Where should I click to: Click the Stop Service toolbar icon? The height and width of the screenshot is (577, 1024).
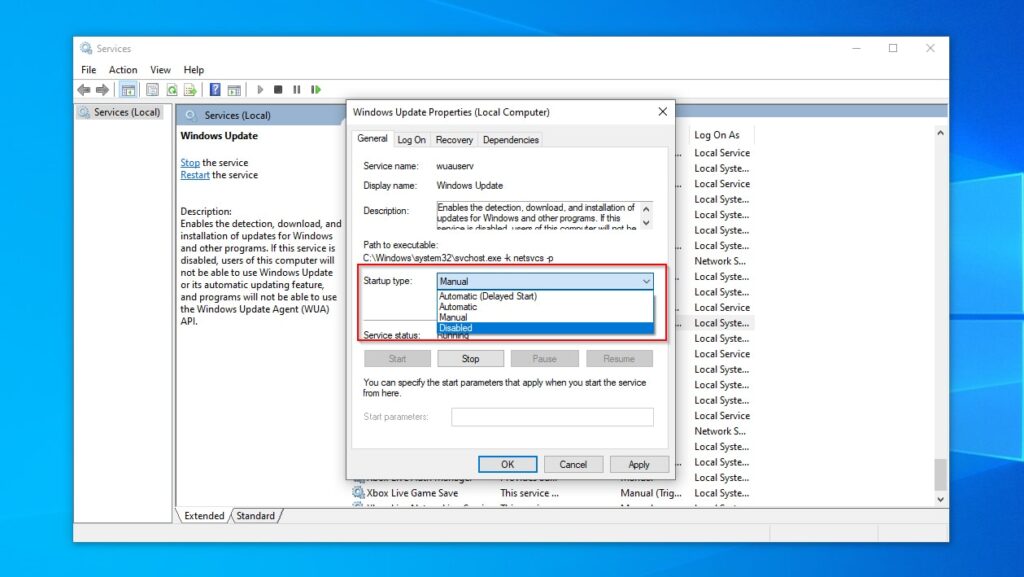point(280,89)
